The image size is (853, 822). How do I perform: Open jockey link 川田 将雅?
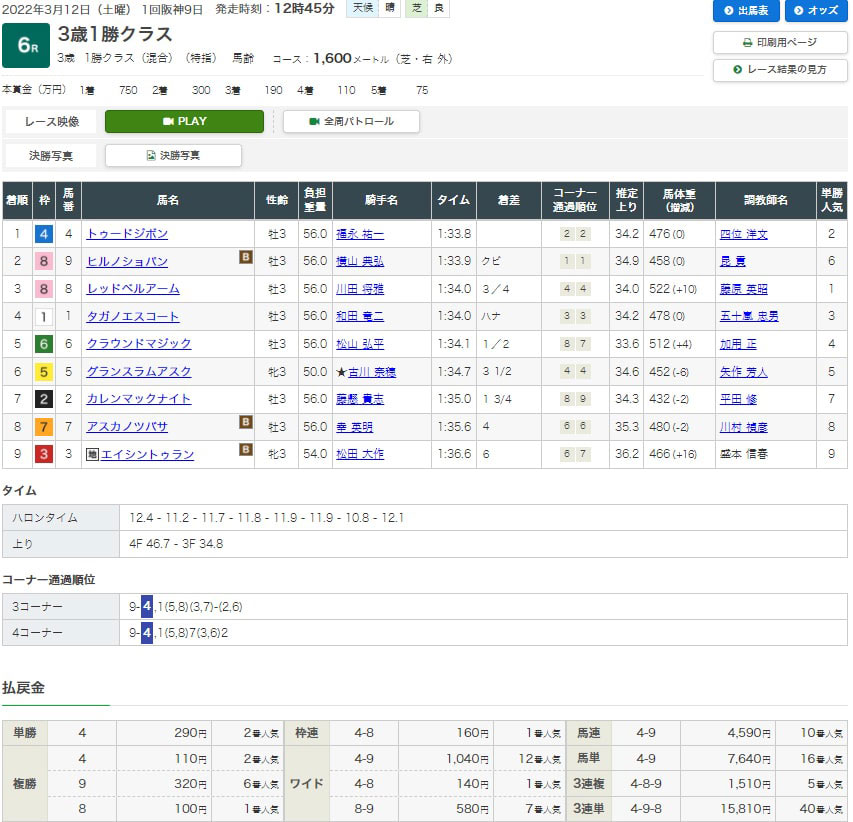tap(359, 289)
